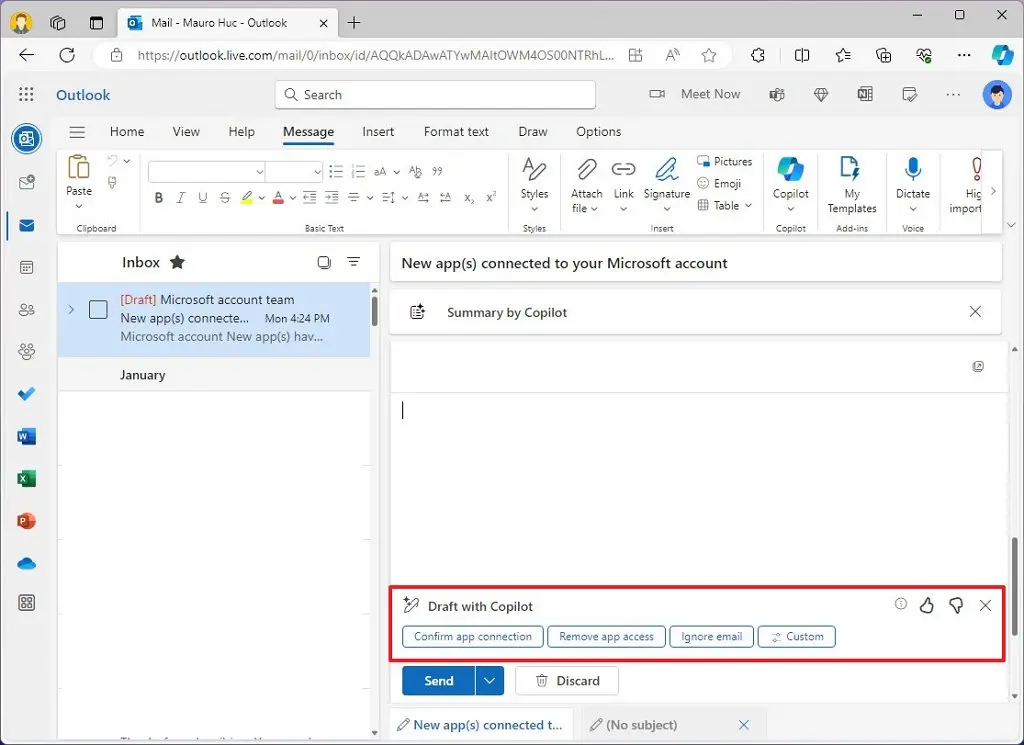The height and width of the screenshot is (745, 1024).
Task: Click Confirm app connection Copilot suggestion
Action: 472,636
